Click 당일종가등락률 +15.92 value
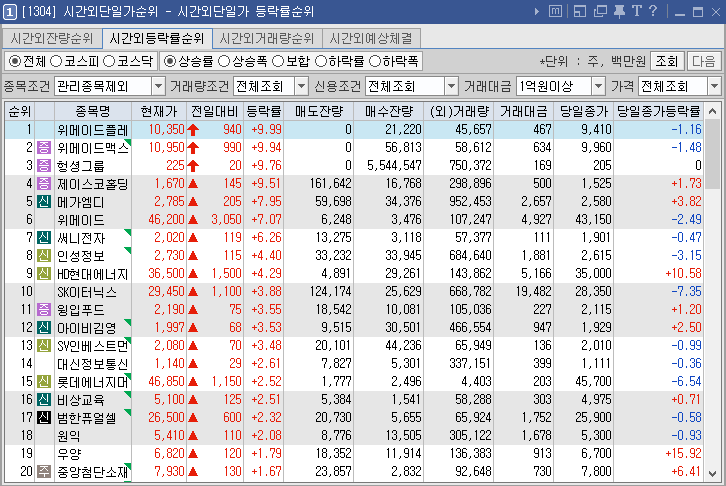 click(683, 454)
